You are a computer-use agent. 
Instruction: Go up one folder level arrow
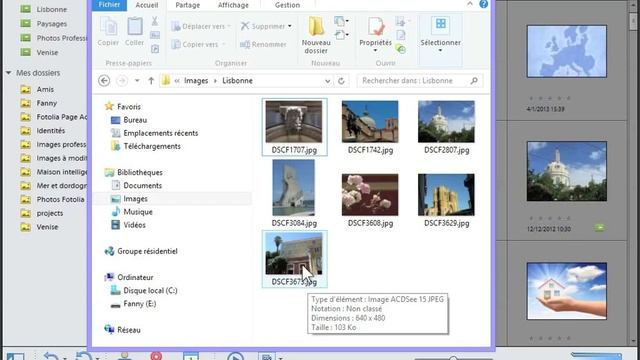(x=151, y=81)
